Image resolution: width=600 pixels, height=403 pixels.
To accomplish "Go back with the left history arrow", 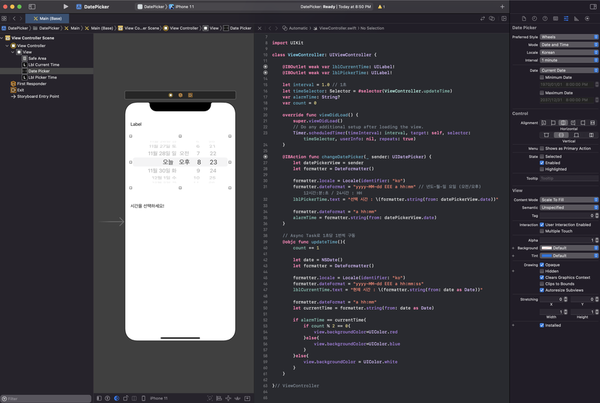I will point(14,18).
